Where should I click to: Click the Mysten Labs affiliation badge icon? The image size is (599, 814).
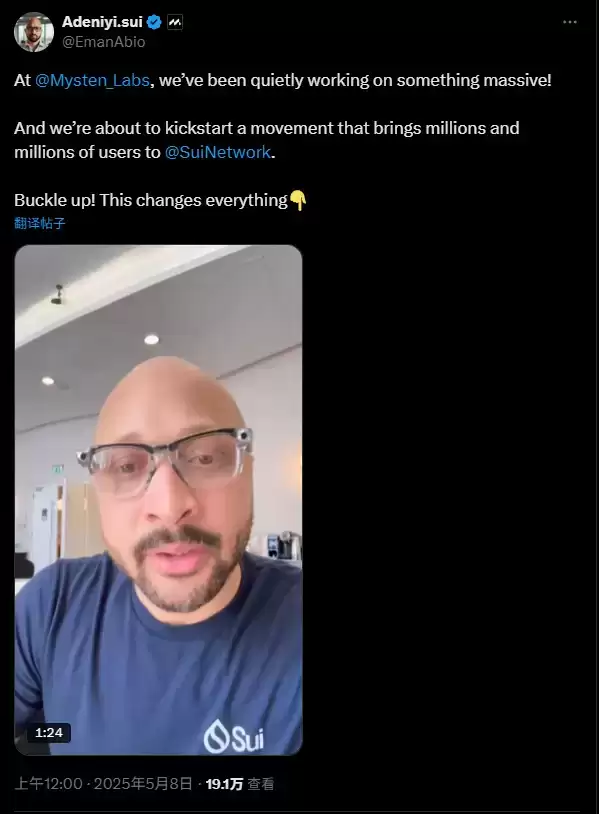point(174,22)
